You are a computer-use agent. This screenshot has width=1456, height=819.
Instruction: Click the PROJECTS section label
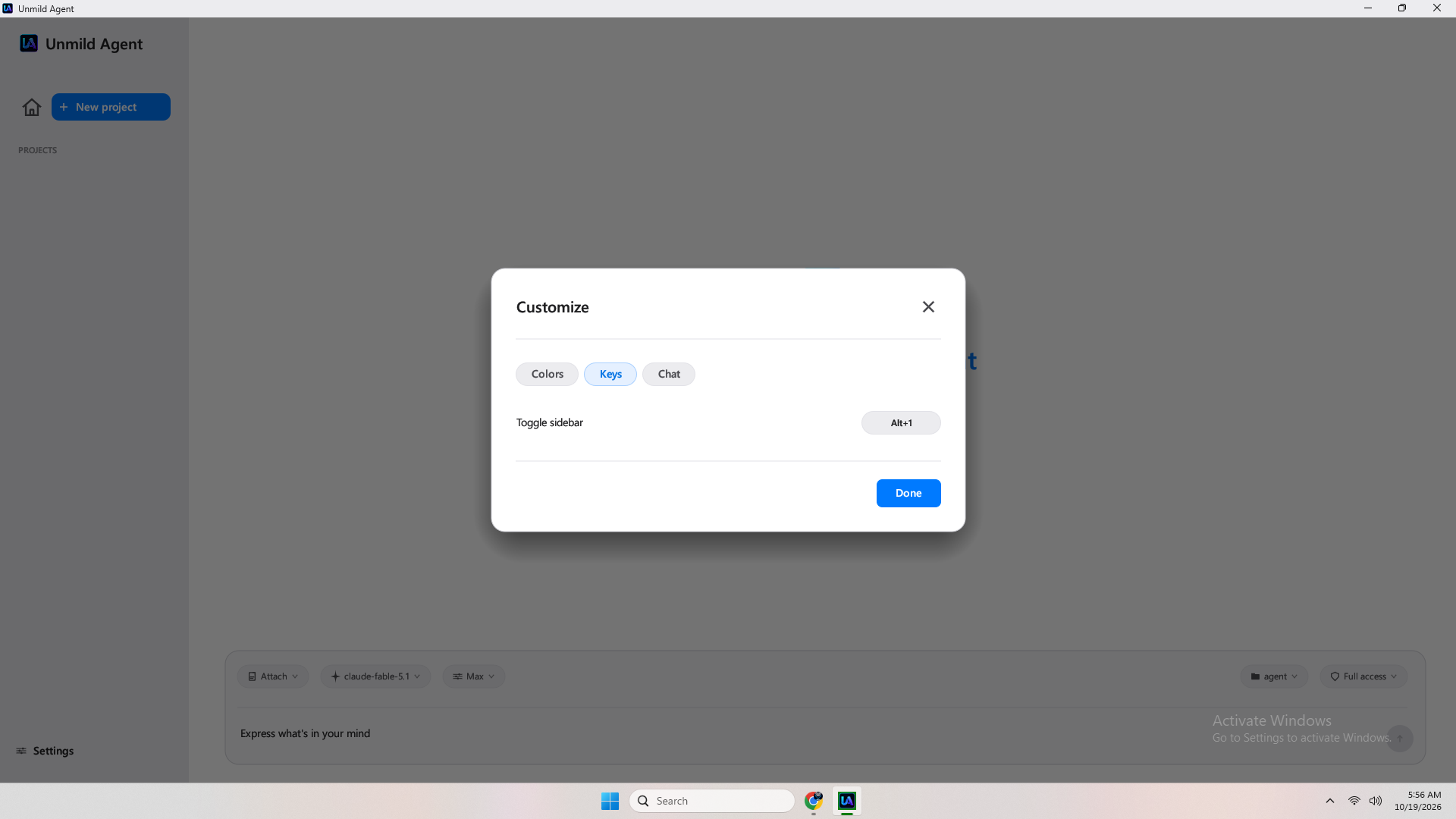click(x=37, y=150)
